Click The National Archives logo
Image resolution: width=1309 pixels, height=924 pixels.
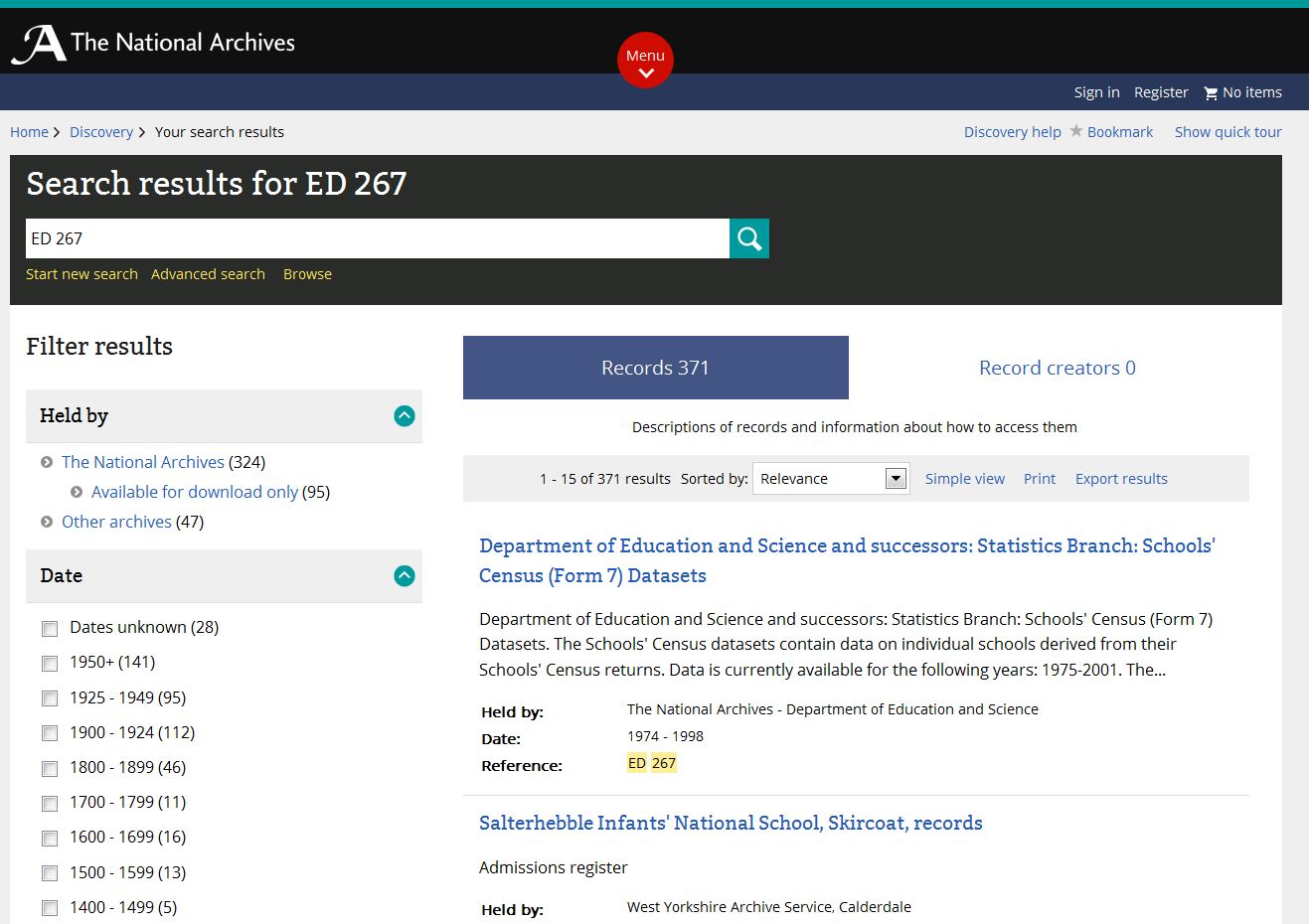point(153,44)
